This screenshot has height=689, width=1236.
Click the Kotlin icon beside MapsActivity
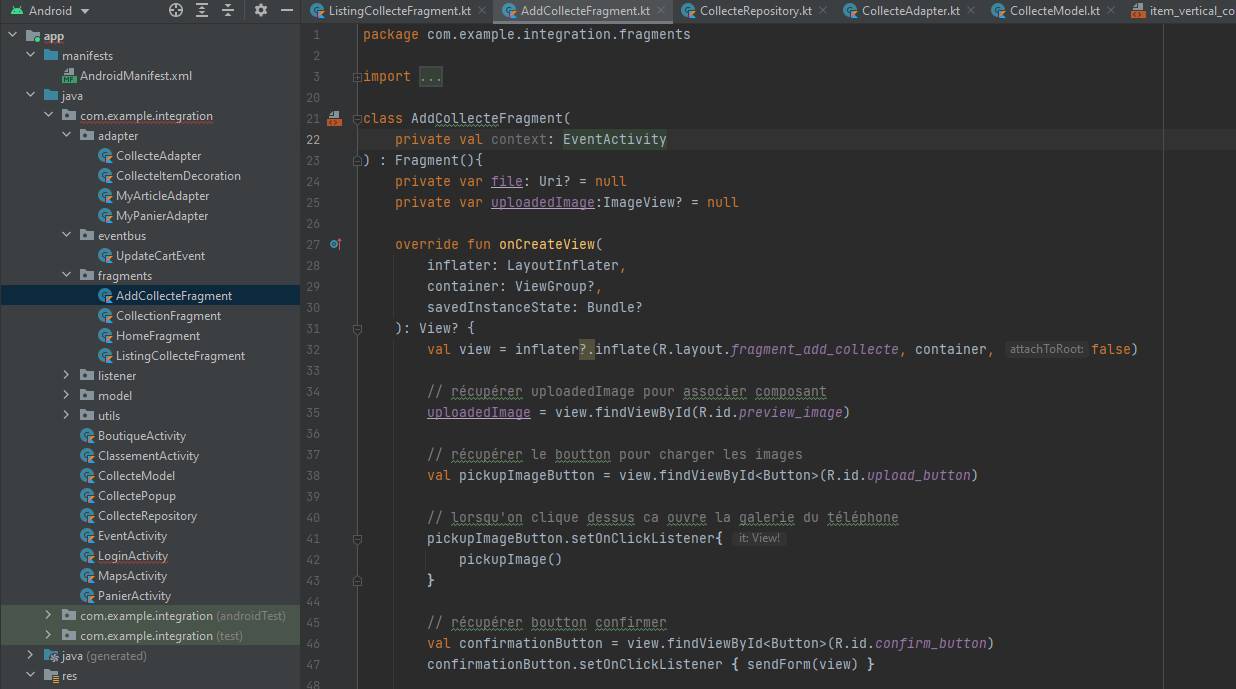click(87, 576)
